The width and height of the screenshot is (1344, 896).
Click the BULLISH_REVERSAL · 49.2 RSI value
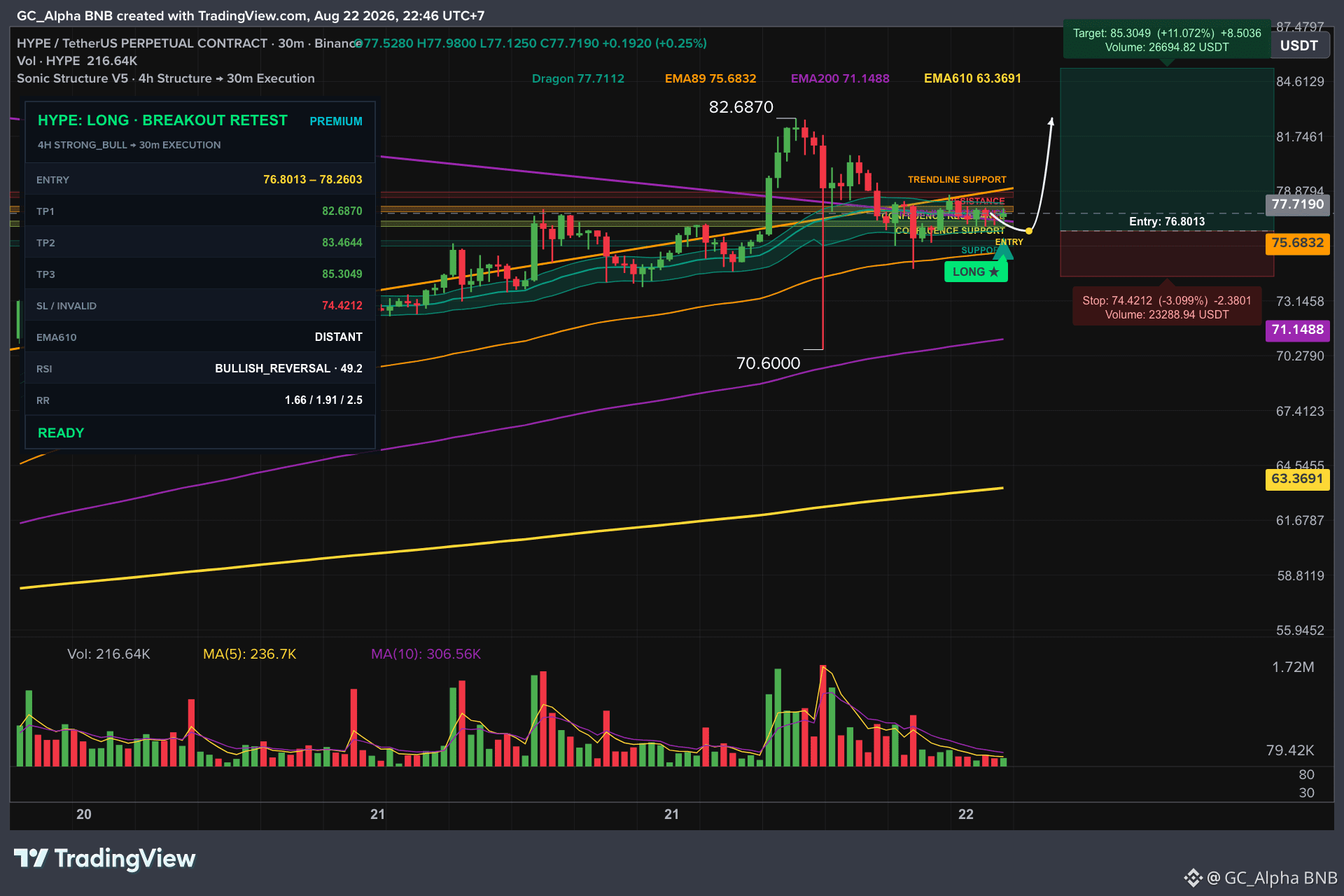pyautogui.click(x=288, y=369)
